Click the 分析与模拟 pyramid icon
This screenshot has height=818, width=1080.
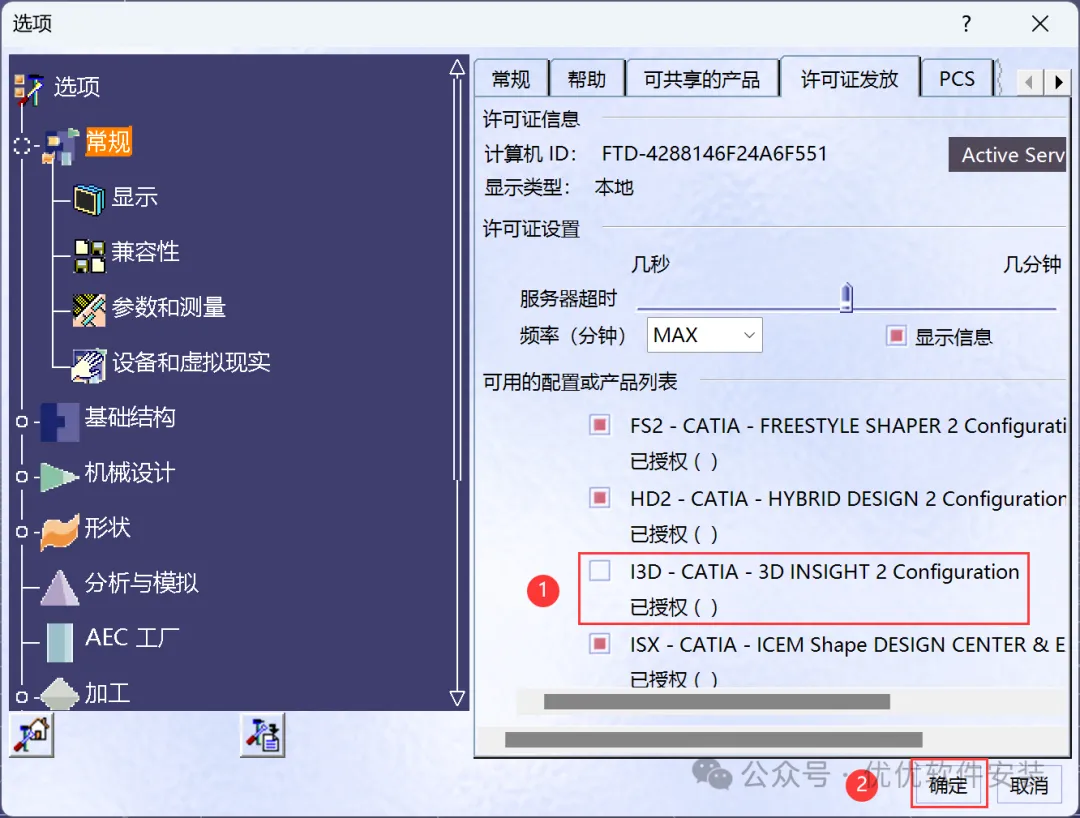point(60,587)
